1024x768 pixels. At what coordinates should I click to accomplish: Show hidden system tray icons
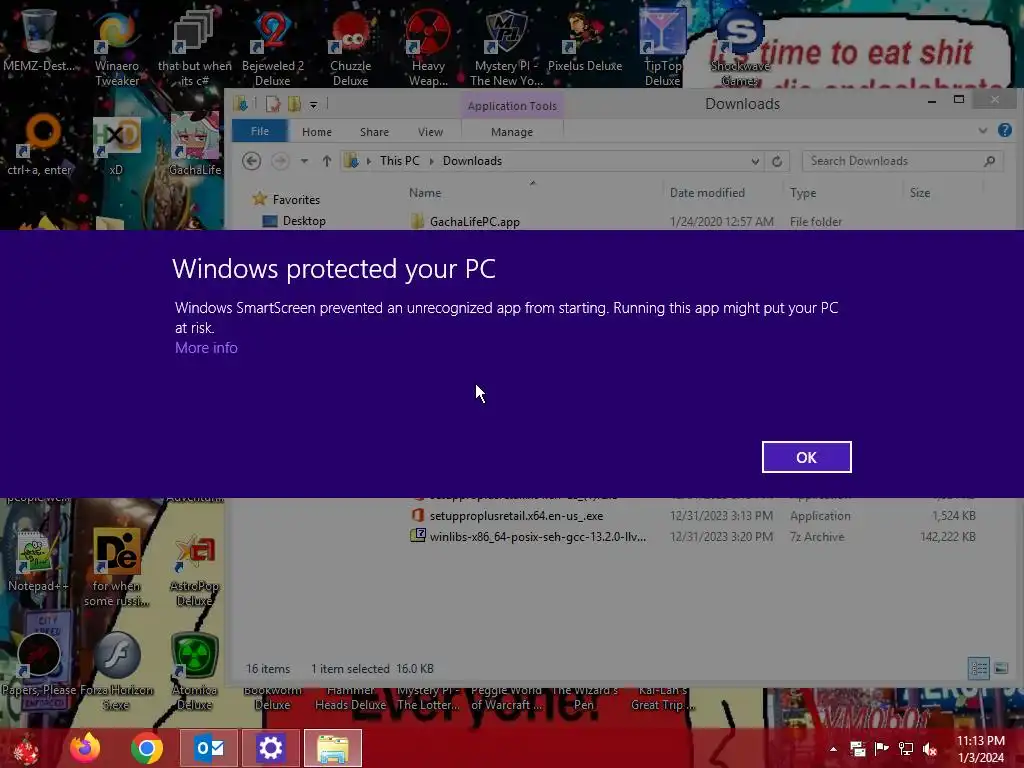tap(833, 748)
